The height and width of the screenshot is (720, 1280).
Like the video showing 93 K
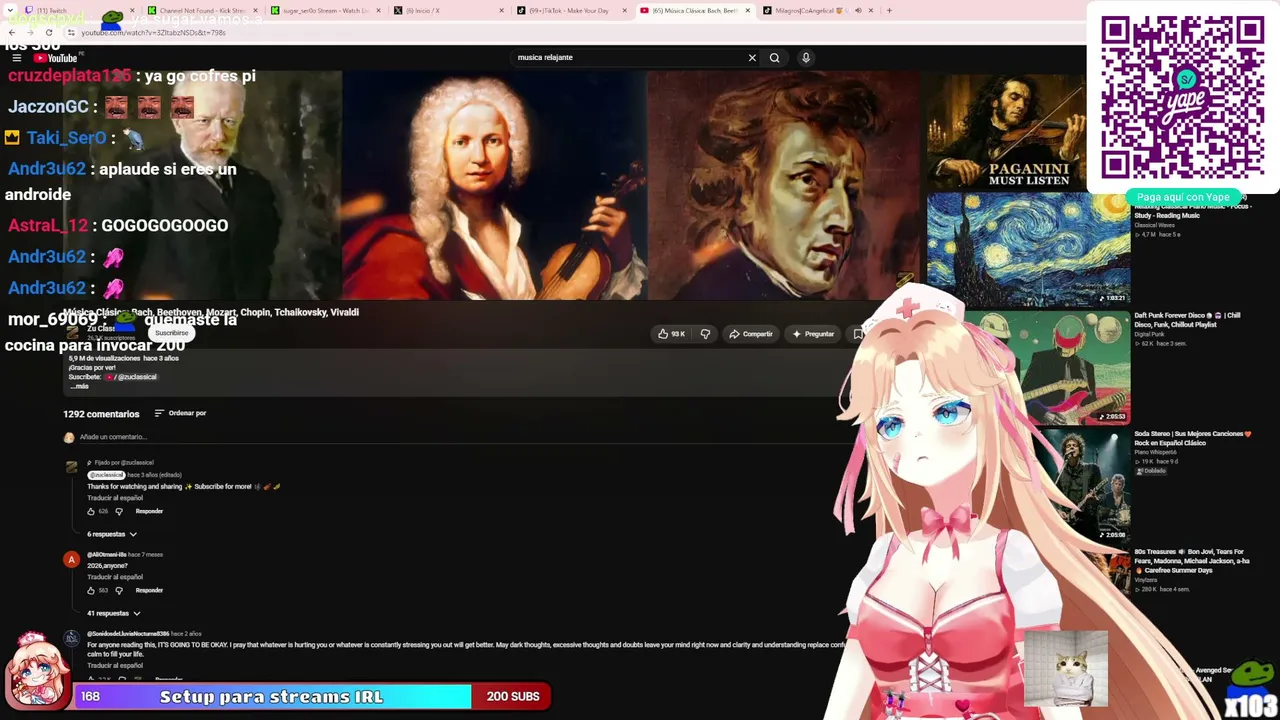point(671,334)
